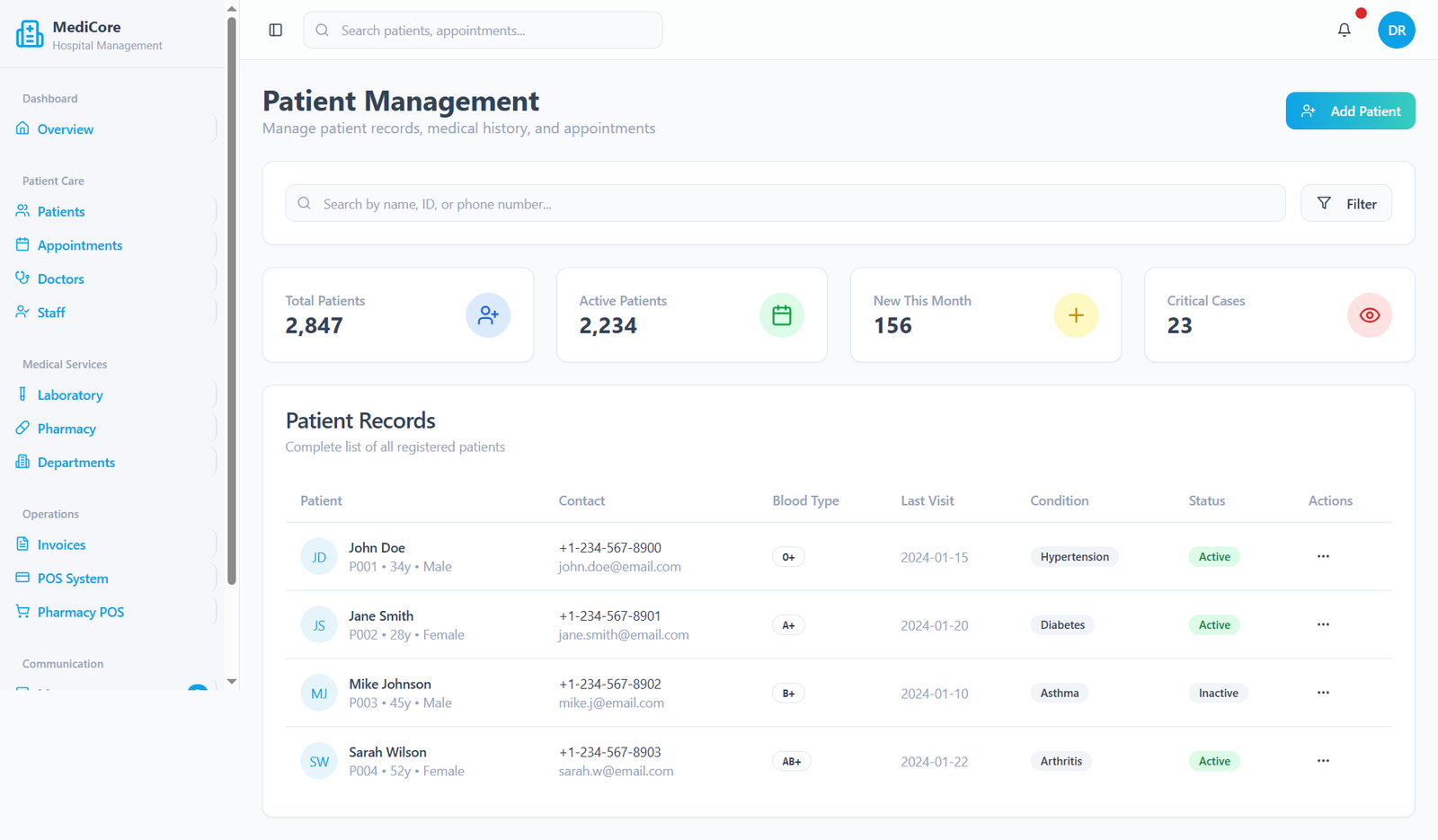Image resolution: width=1438 pixels, height=840 pixels.
Task: Click the Active Patients calendar icon
Action: click(782, 315)
